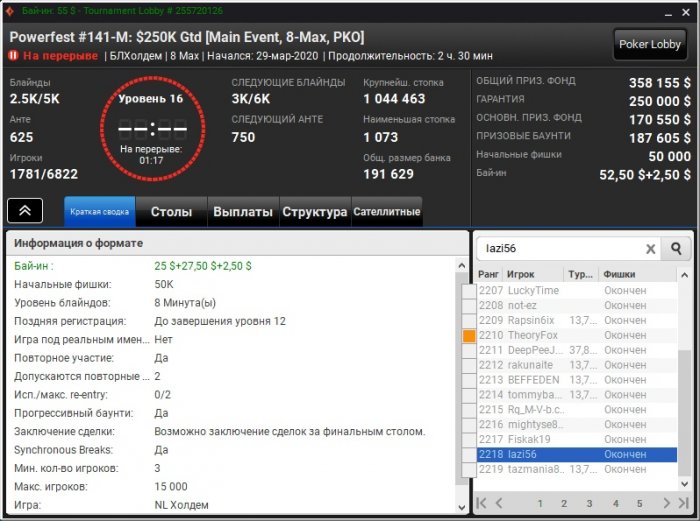Select the 2216 mightyse8 row
700x521 pixels.
577,425
